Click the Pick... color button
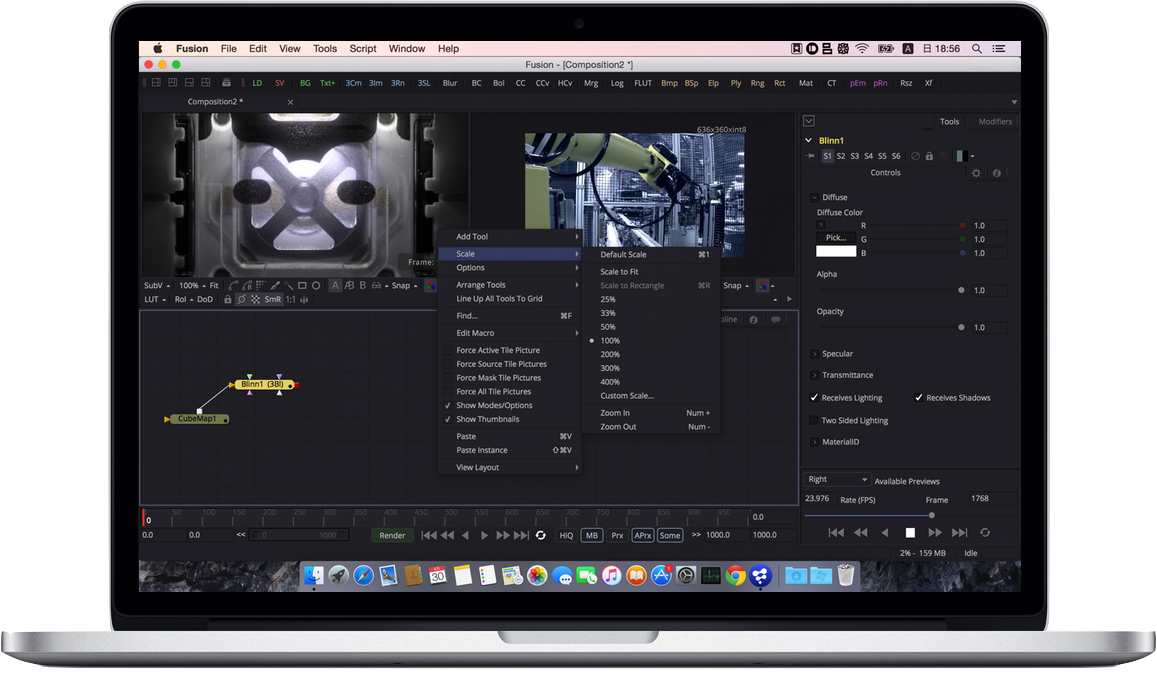The image size is (1157, 677). [x=836, y=238]
